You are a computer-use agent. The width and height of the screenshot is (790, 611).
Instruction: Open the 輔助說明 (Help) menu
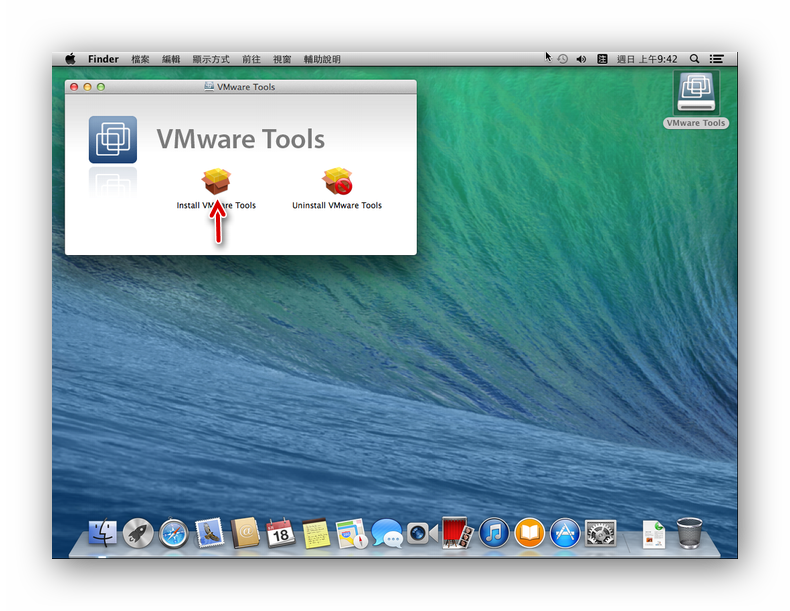(x=322, y=59)
